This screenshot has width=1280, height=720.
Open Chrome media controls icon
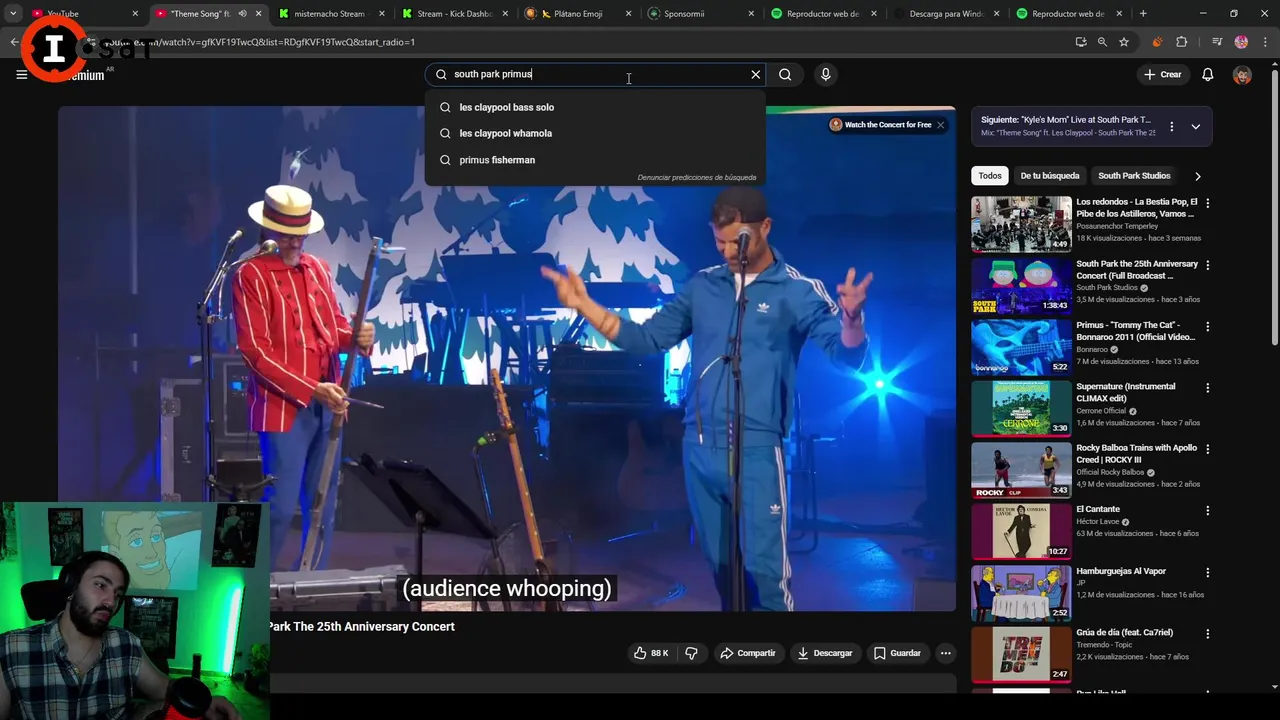point(1217,42)
